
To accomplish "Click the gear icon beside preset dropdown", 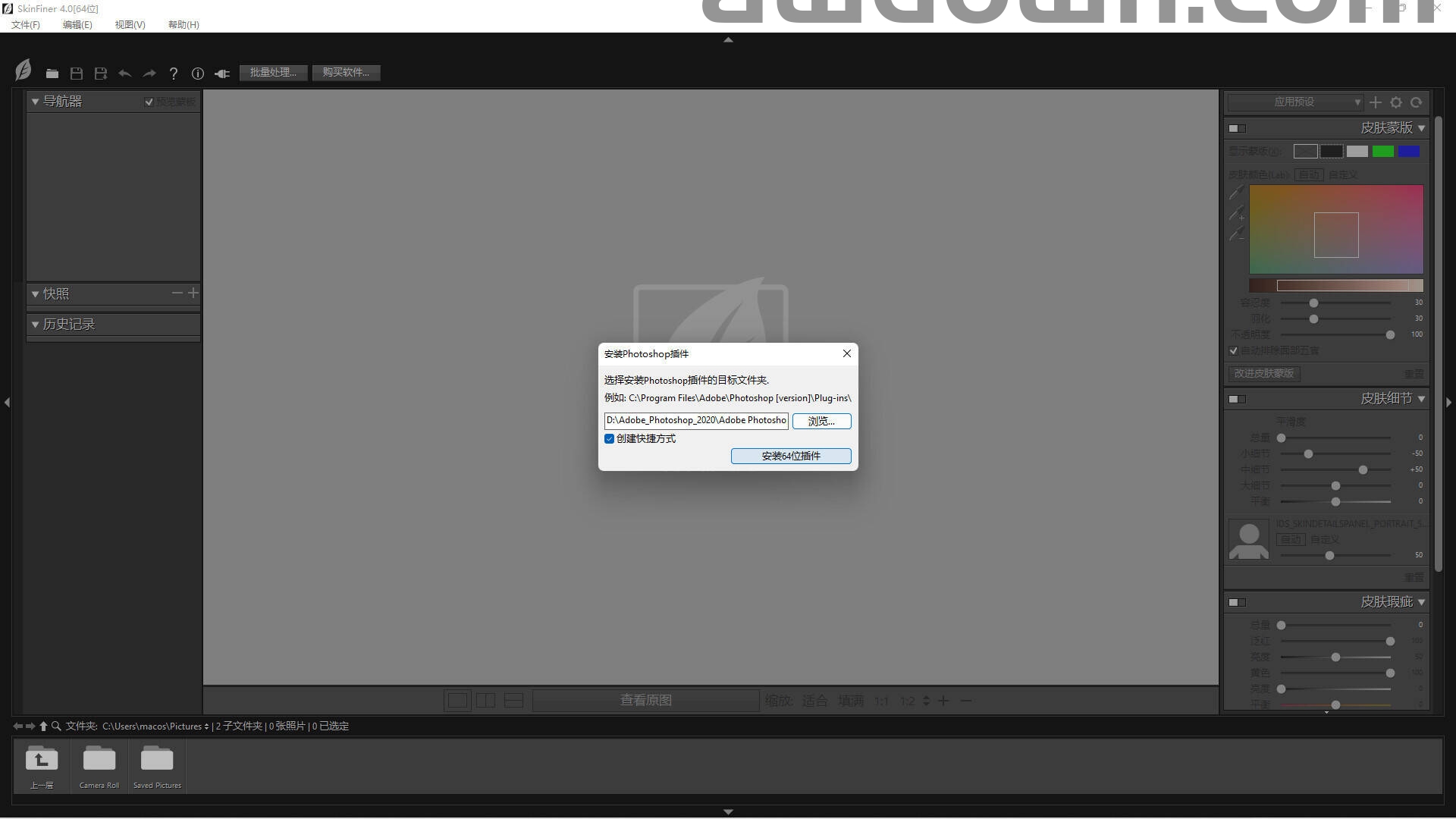I will pyautogui.click(x=1396, y=102).
